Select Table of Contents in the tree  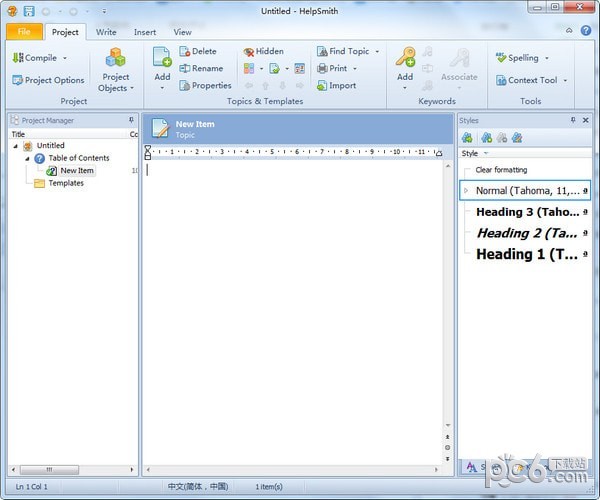pyautogui.click(x=79, y=158)
